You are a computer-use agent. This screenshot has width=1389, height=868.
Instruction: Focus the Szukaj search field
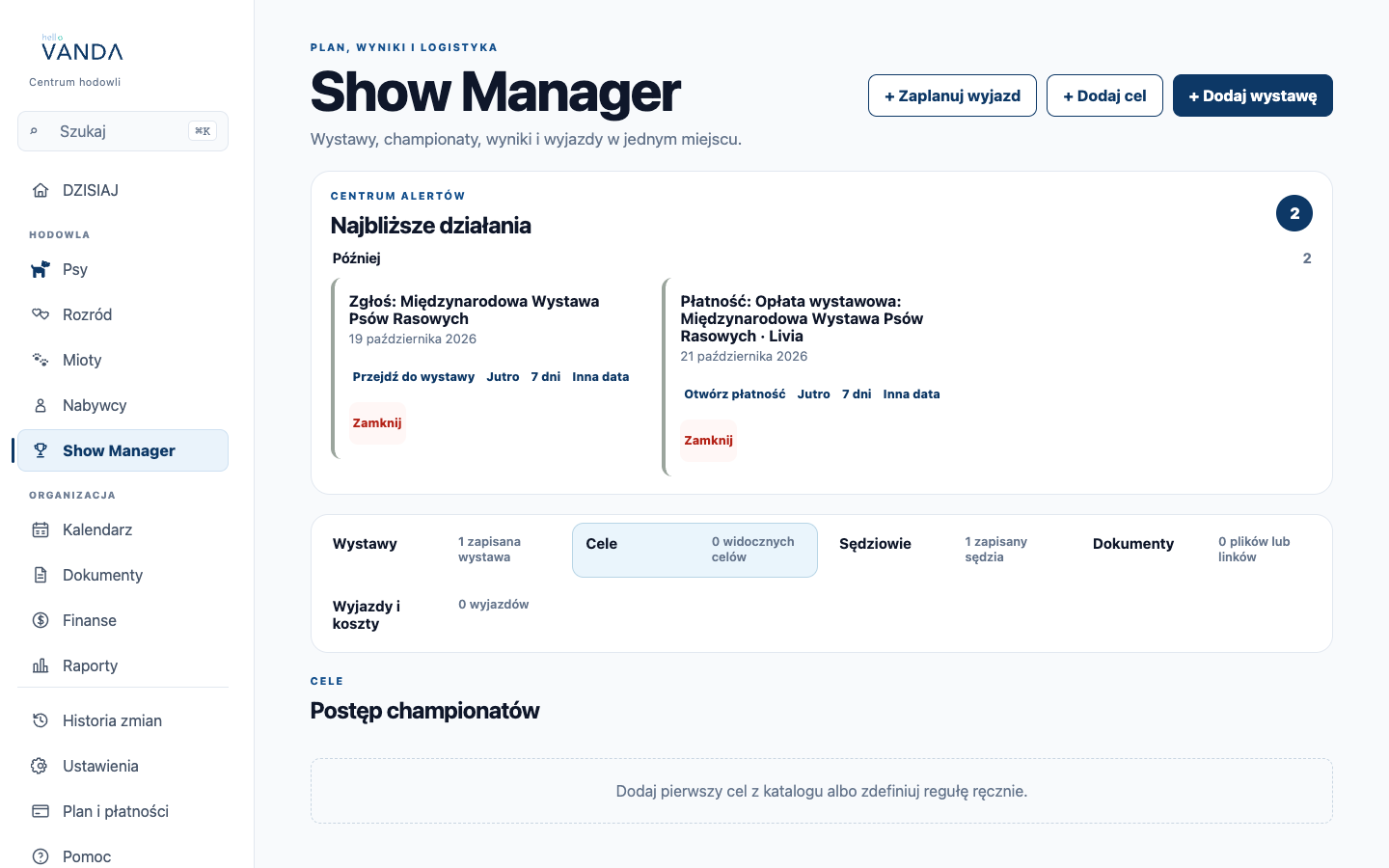tap(123, 131)
